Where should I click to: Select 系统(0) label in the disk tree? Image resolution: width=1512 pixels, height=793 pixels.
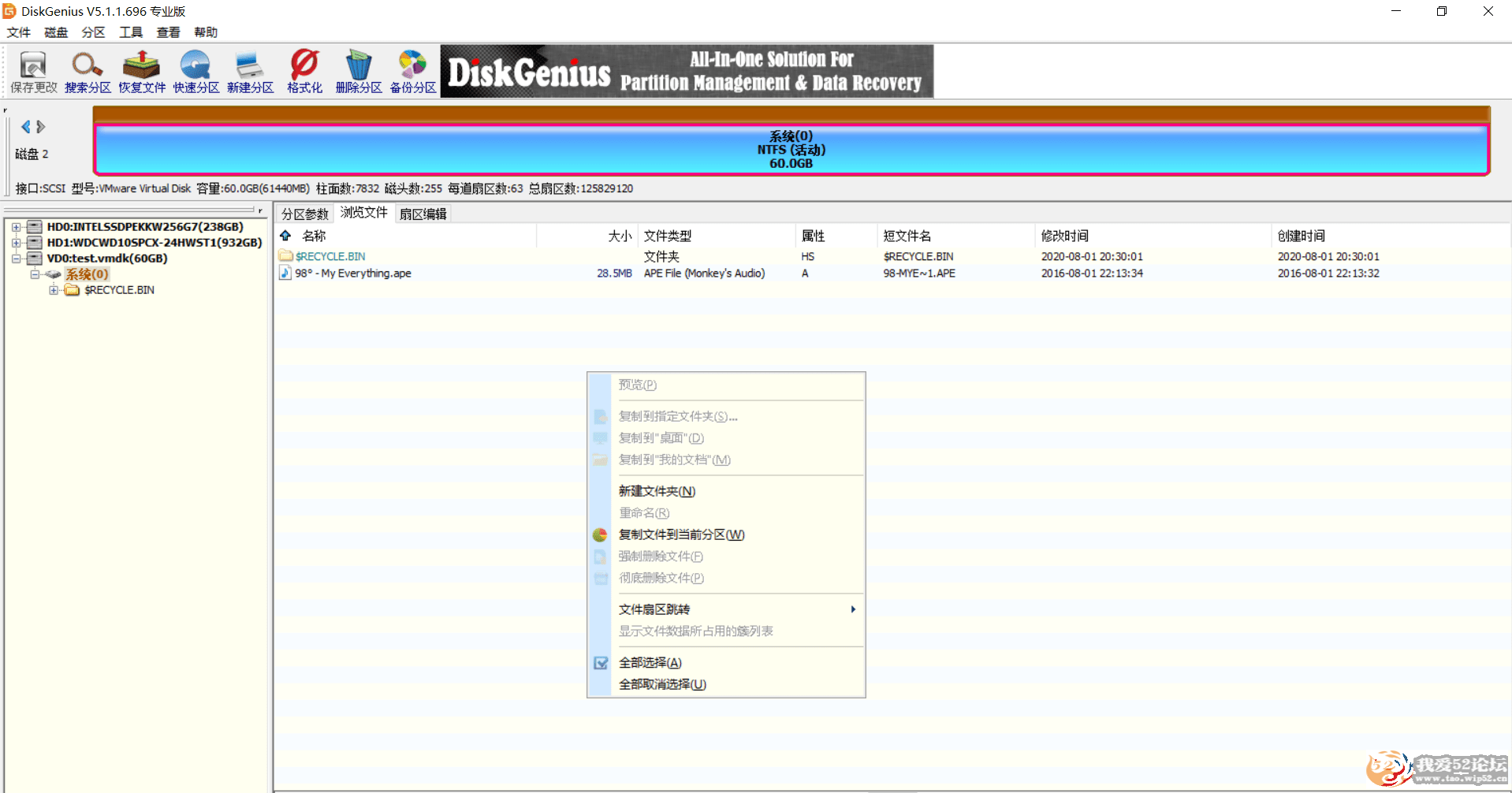(x=87, y=274)
